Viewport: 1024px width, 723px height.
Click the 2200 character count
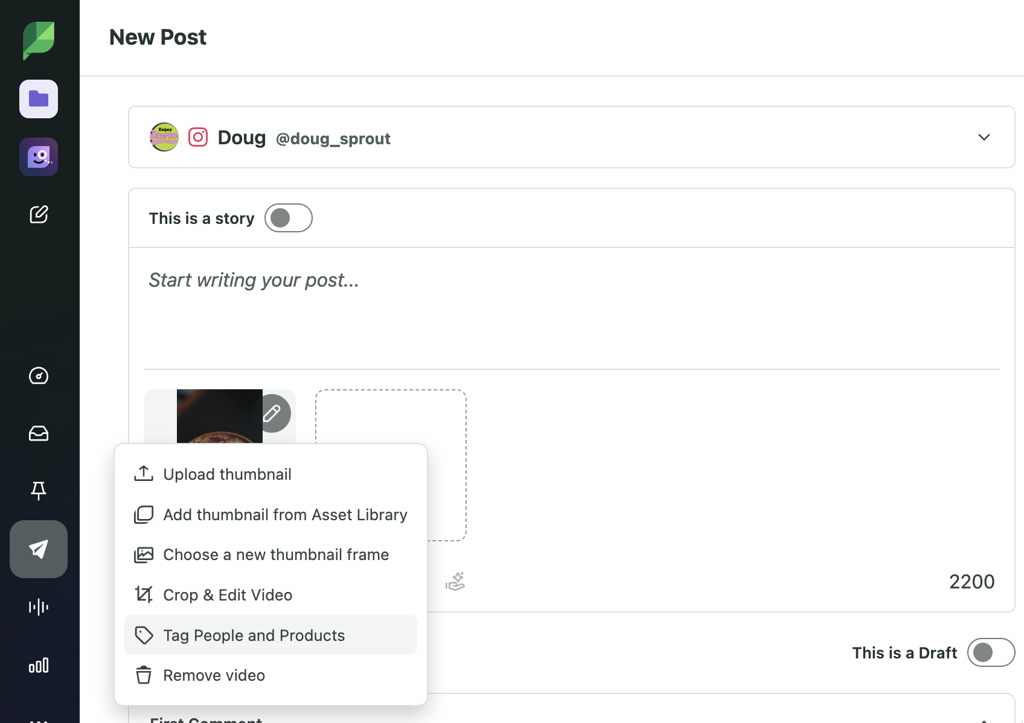972,581
